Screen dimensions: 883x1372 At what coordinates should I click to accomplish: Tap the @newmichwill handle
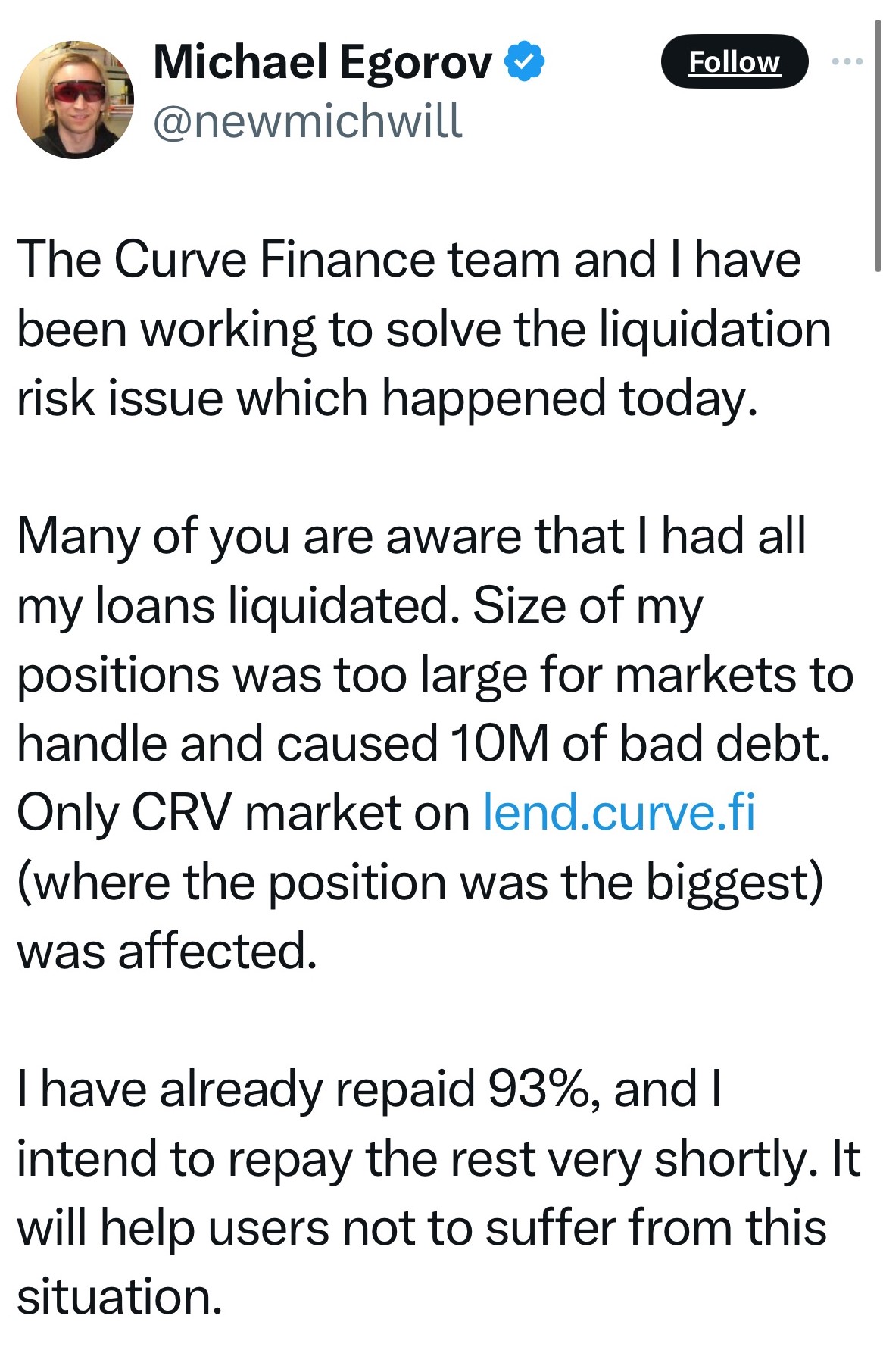[x=307, y=121]
